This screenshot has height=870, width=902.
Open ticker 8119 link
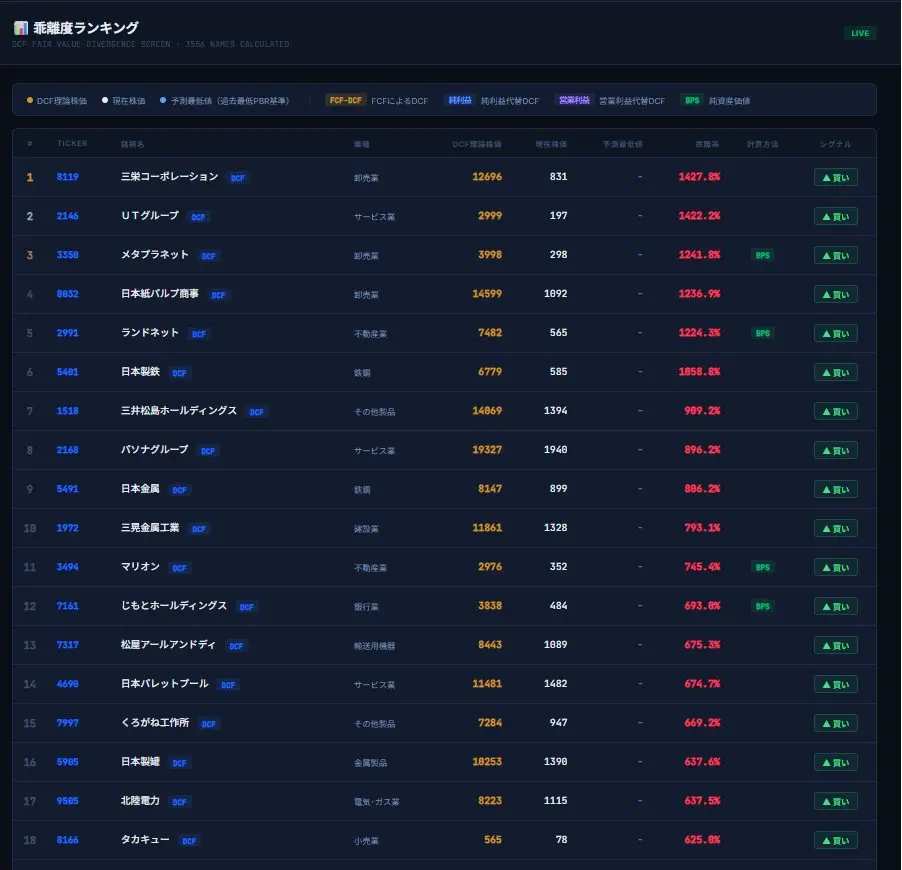tap(67, 177)
